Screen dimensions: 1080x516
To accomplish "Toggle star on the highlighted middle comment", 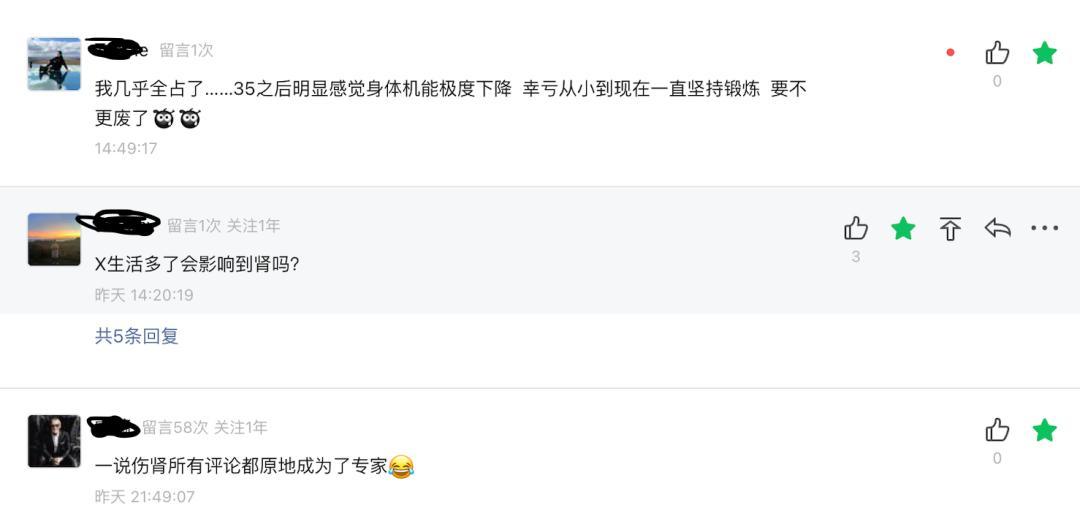I will (x=903, y=229).
